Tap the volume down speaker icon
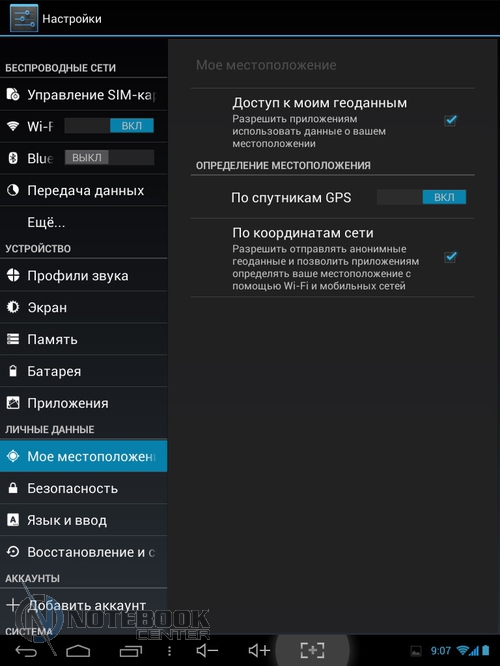This screenshot has width=500, height=666. pos(207,650)
